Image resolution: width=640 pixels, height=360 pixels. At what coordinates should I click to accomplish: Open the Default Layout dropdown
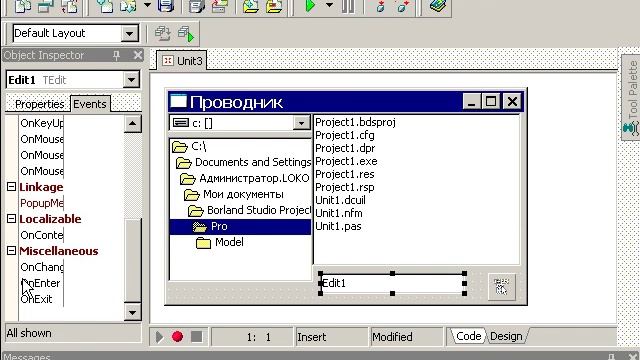tap(129, 33)
